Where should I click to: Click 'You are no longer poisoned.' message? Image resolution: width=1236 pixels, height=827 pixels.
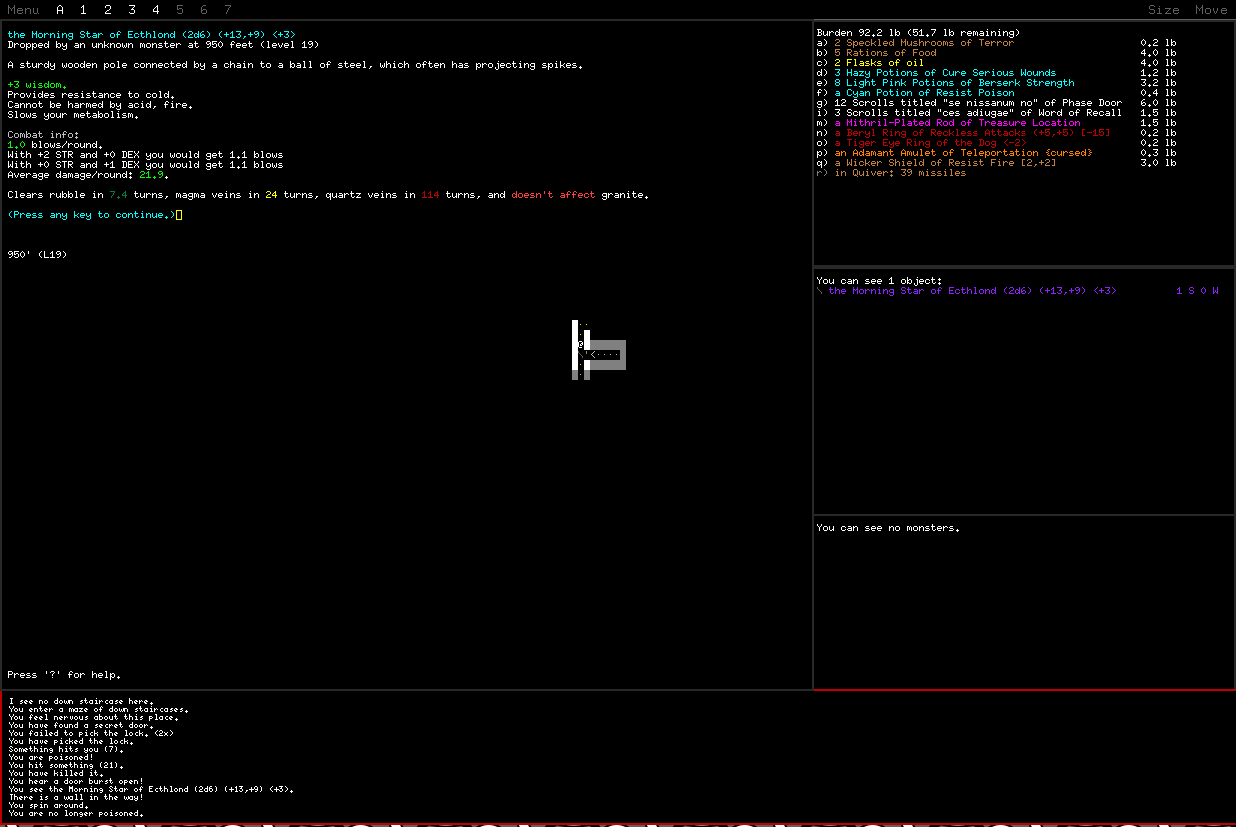click(76, 814)
